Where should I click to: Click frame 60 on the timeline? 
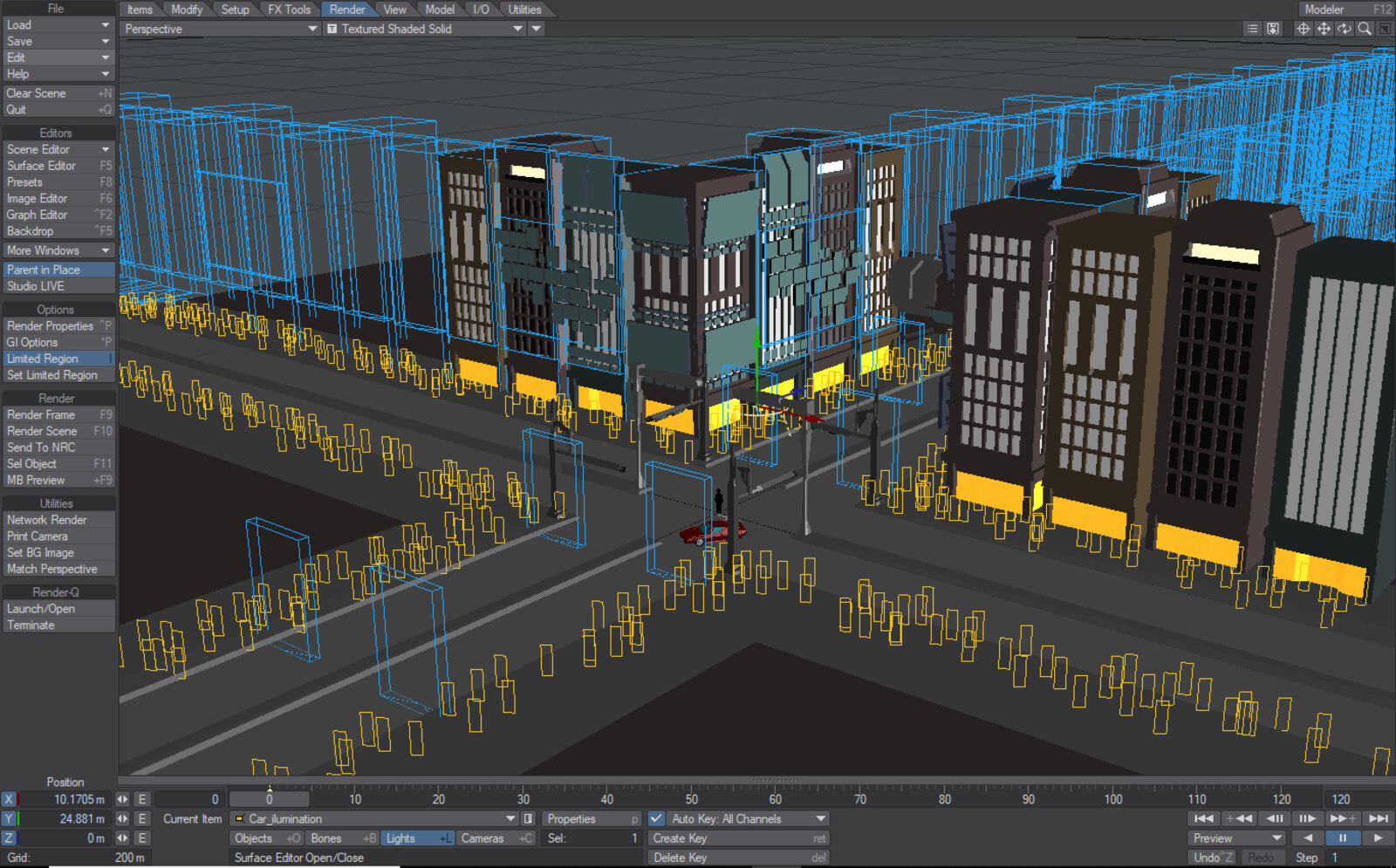pyautogui.click(x=775, y=799)
